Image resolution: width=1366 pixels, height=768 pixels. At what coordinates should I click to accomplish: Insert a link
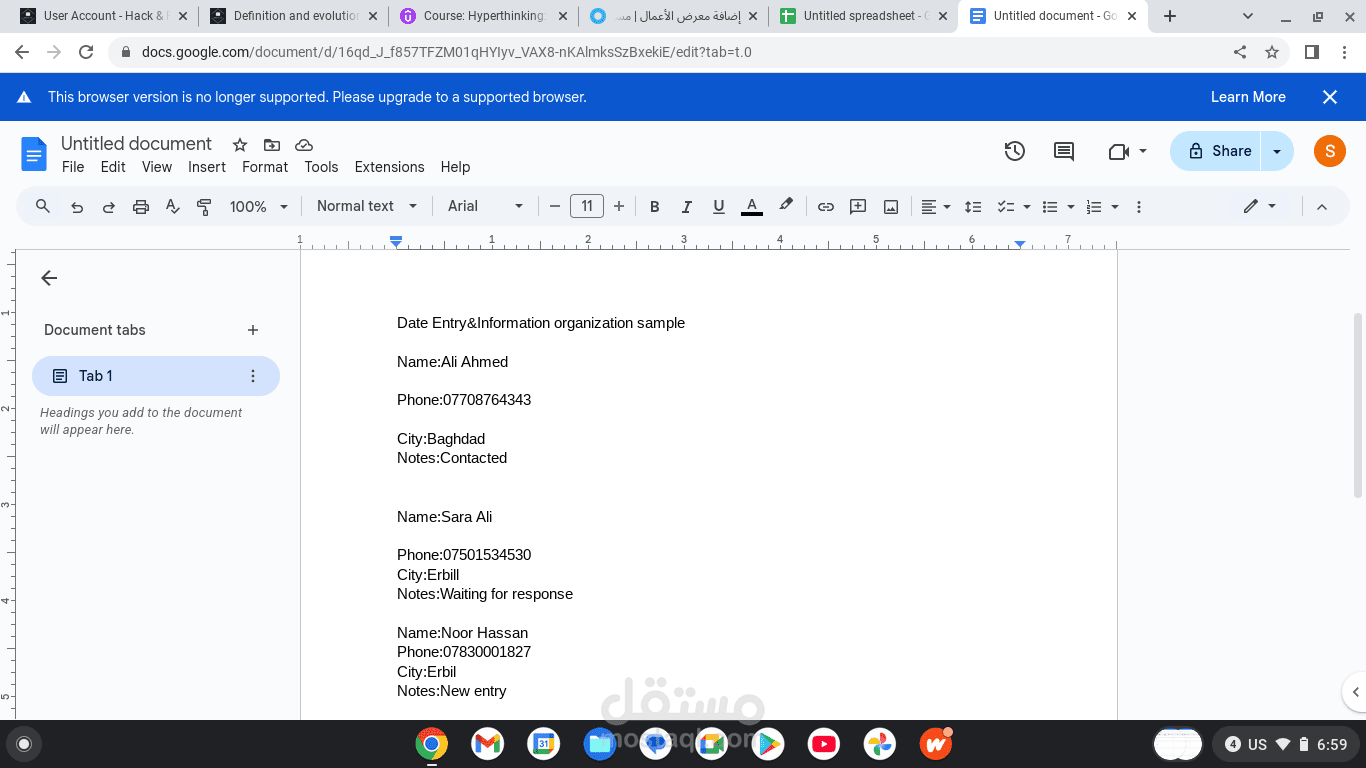click(826, 207)
